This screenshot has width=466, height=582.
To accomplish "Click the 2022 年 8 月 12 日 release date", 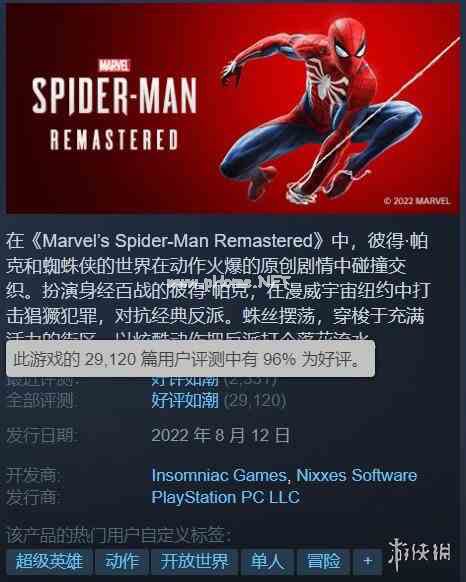I will pyautogui.click(x=221, y=435).
